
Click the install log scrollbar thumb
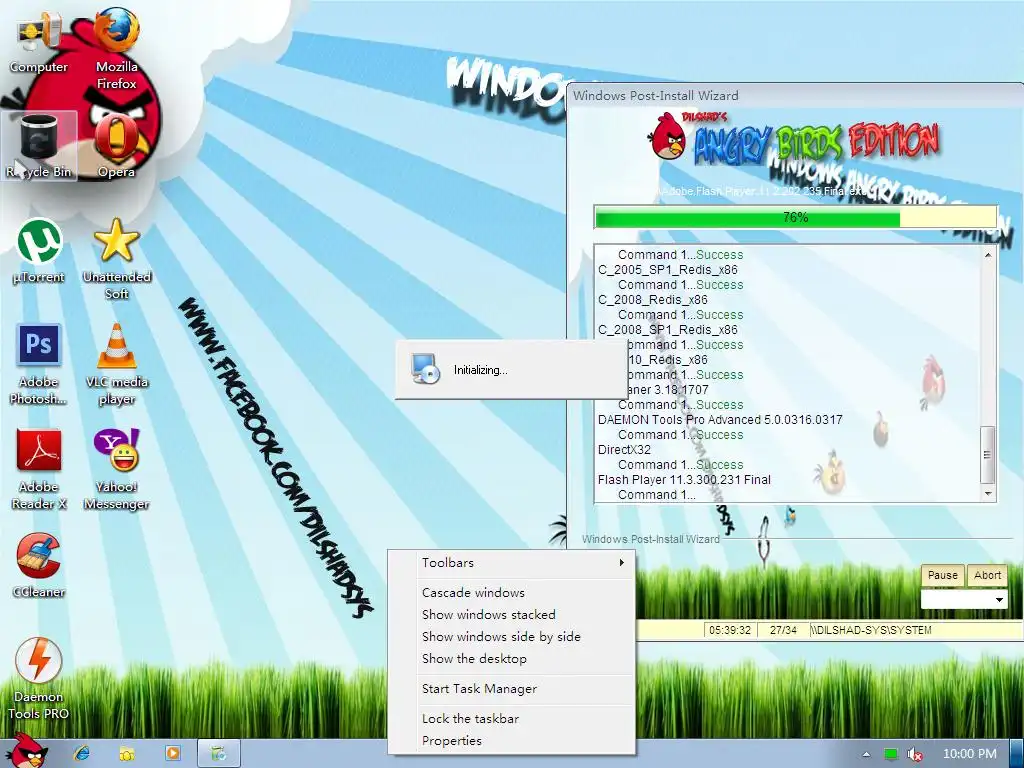[987, 454]
